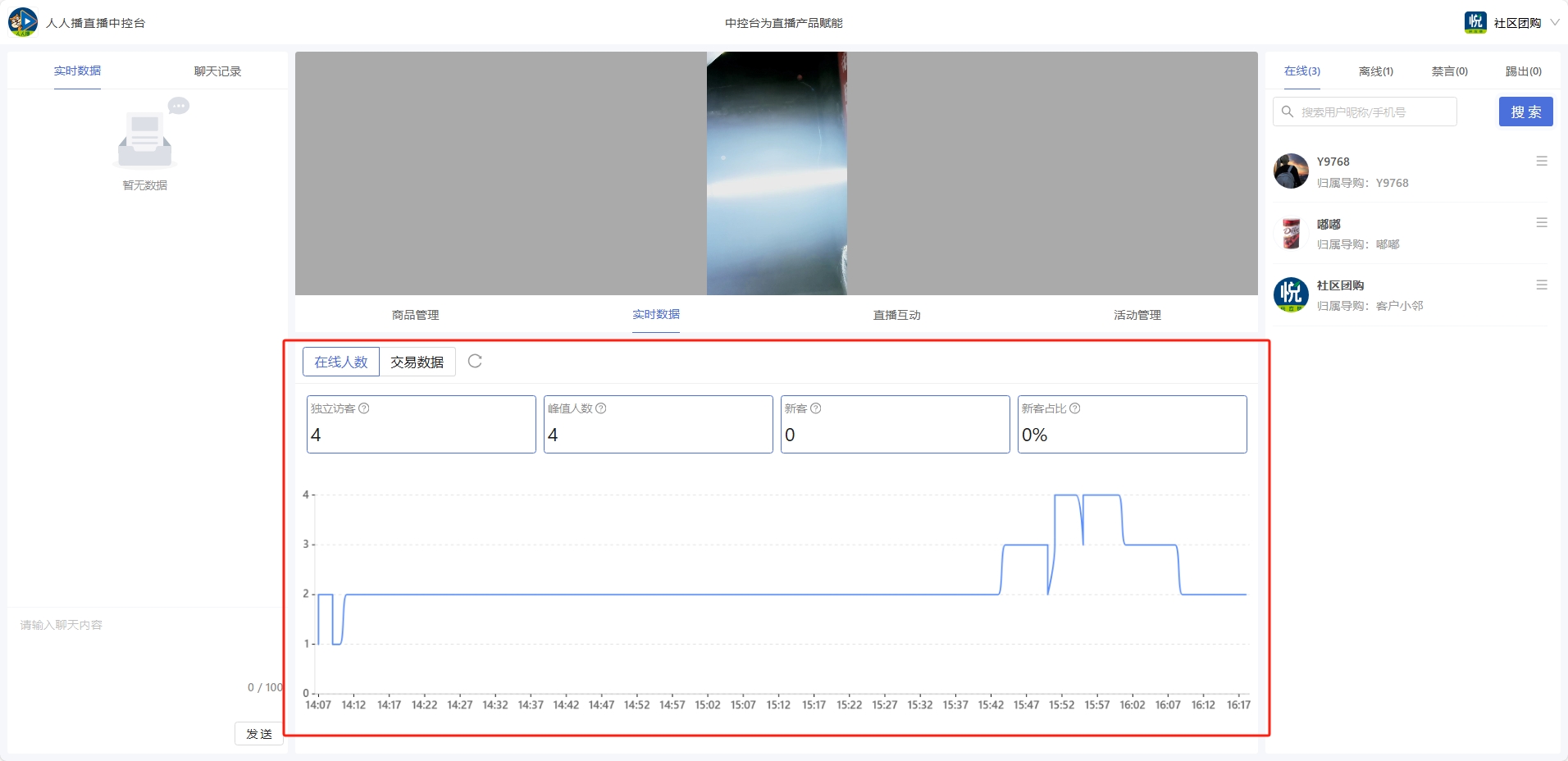Select the 在线人数 toggle button

(341, 362)
